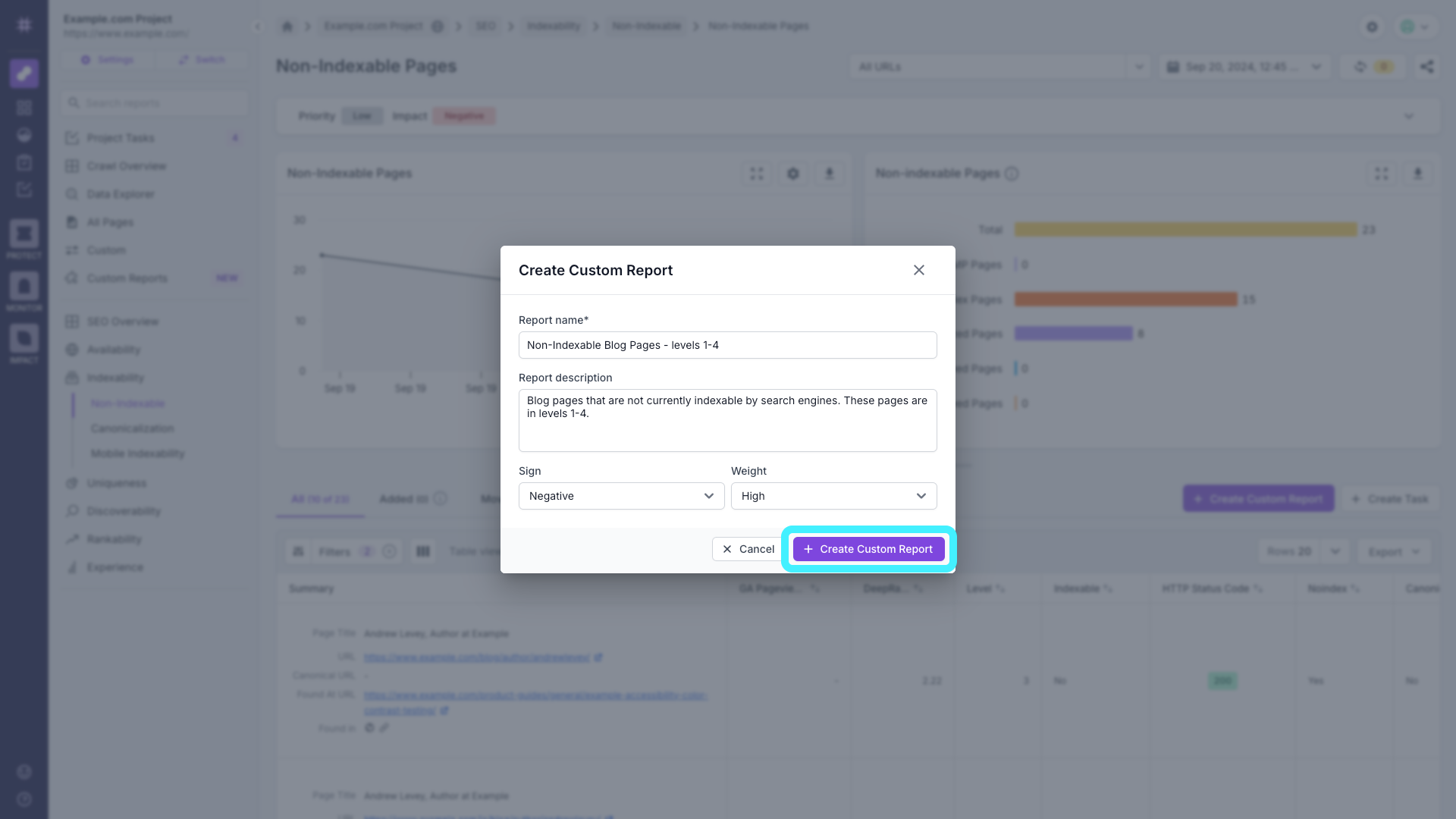The width and height of the screenshot is (1456, 819).
Task: Expand the Non-Indexable Pages chart to fullscreen
Action: pos(757,173)
